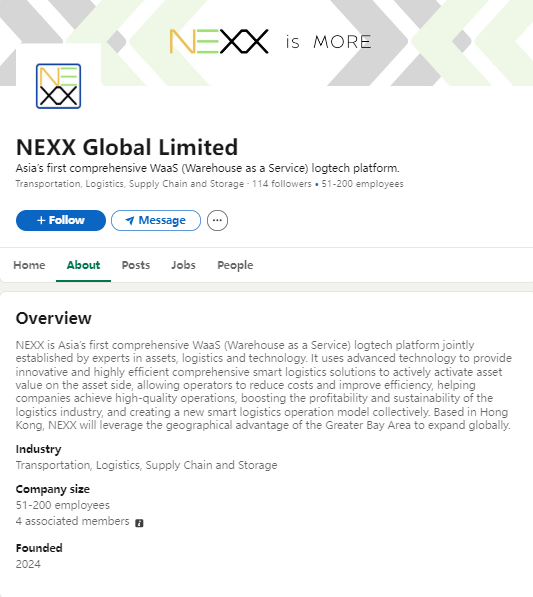Send a message via Message button
The image size is (533, 597).
pos(156,220)
